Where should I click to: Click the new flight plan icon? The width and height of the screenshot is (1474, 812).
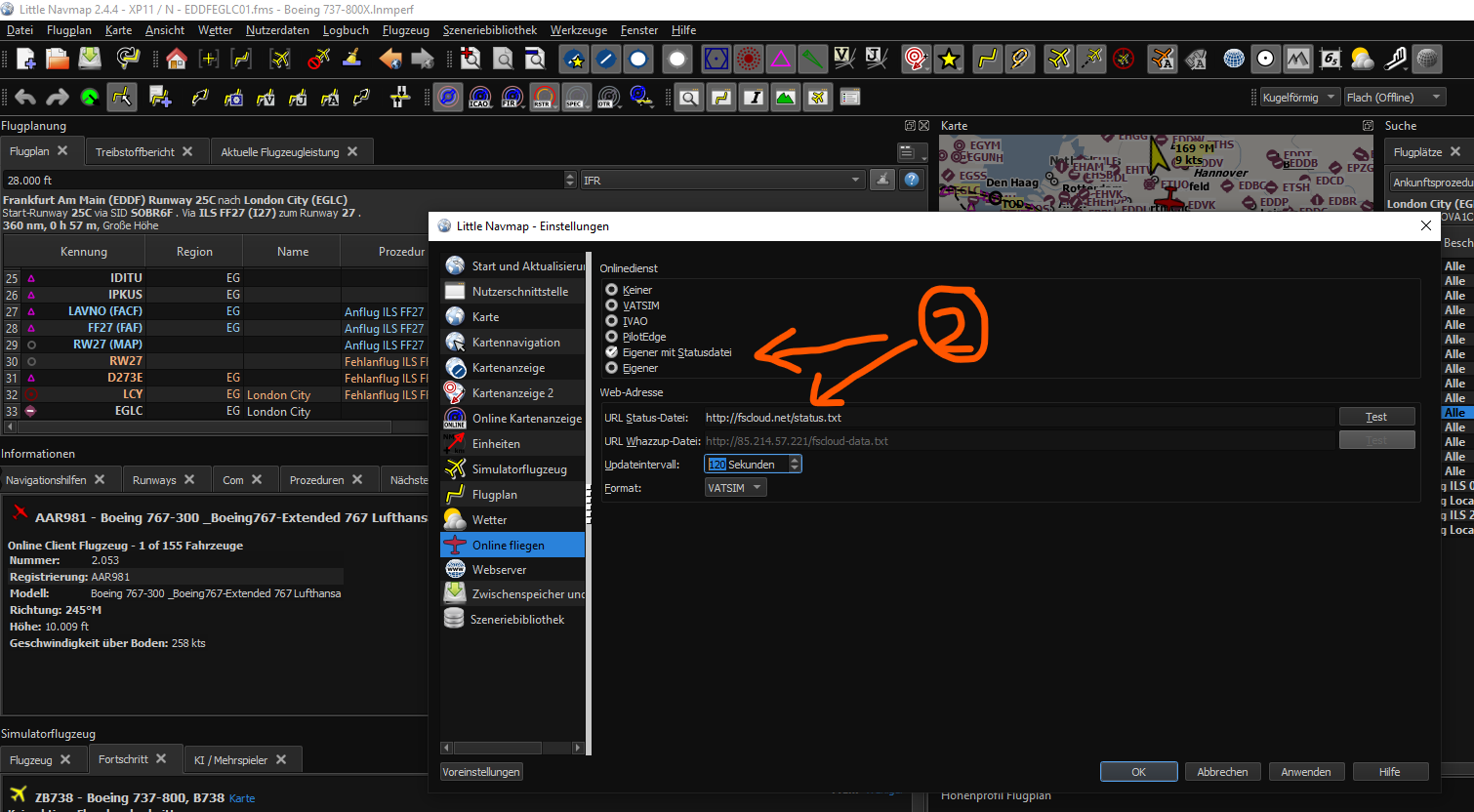[26, 60]
